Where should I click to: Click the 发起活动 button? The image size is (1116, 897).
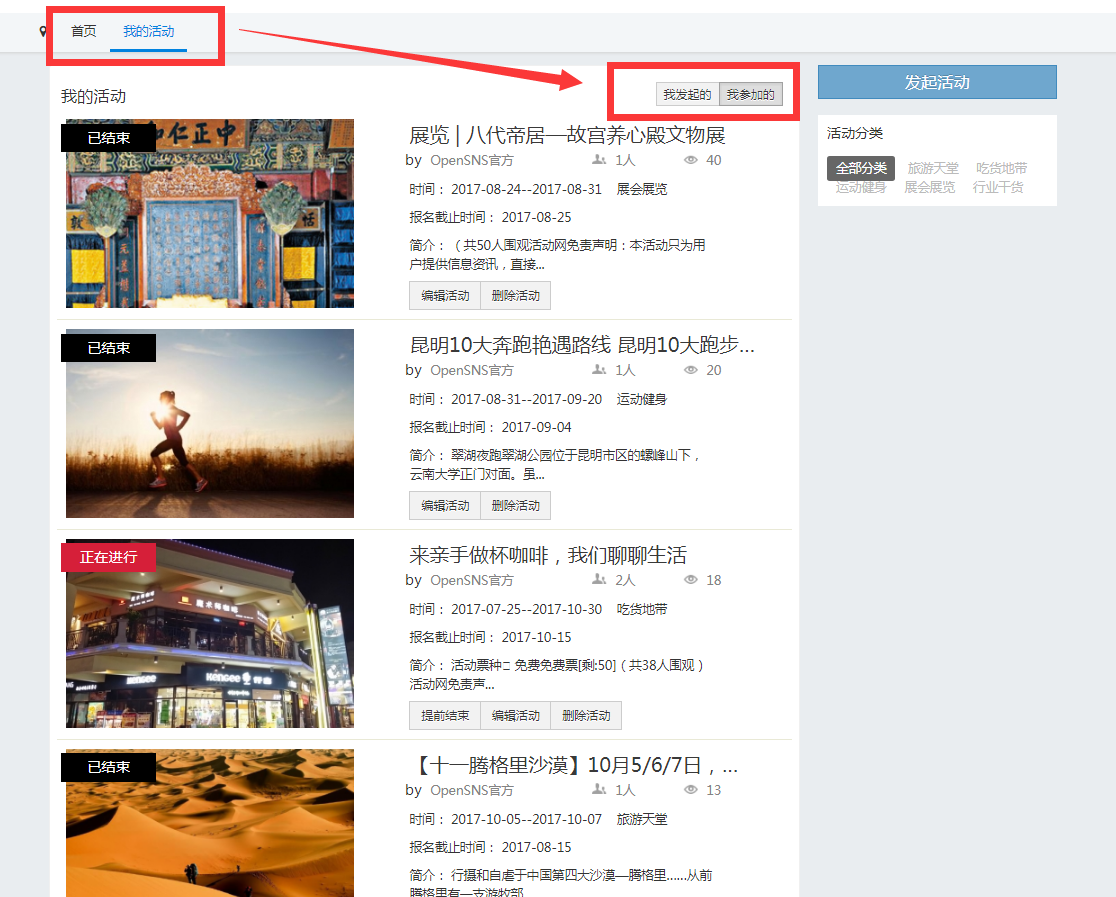tap(937, 82)
